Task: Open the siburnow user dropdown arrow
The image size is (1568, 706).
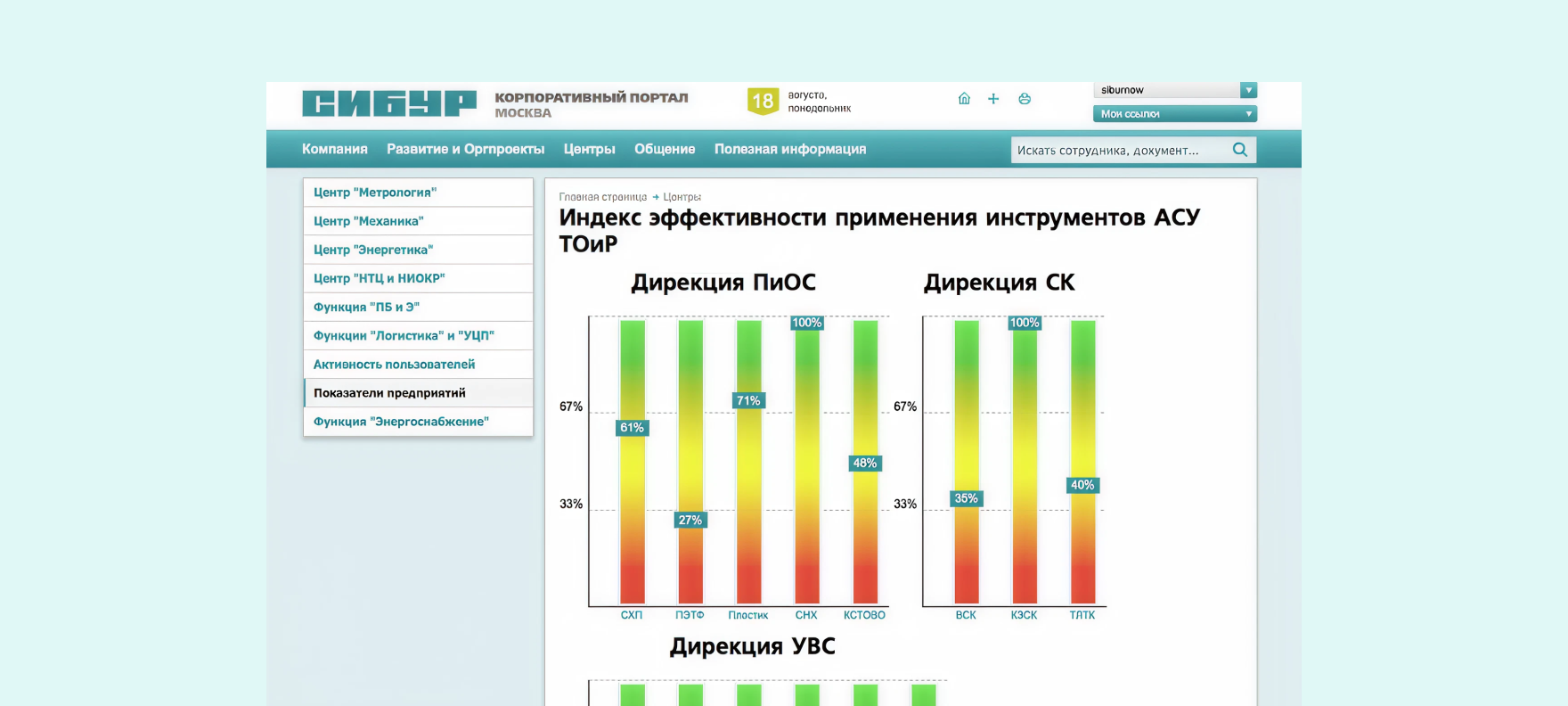Action: click(x=1249, y=90)
